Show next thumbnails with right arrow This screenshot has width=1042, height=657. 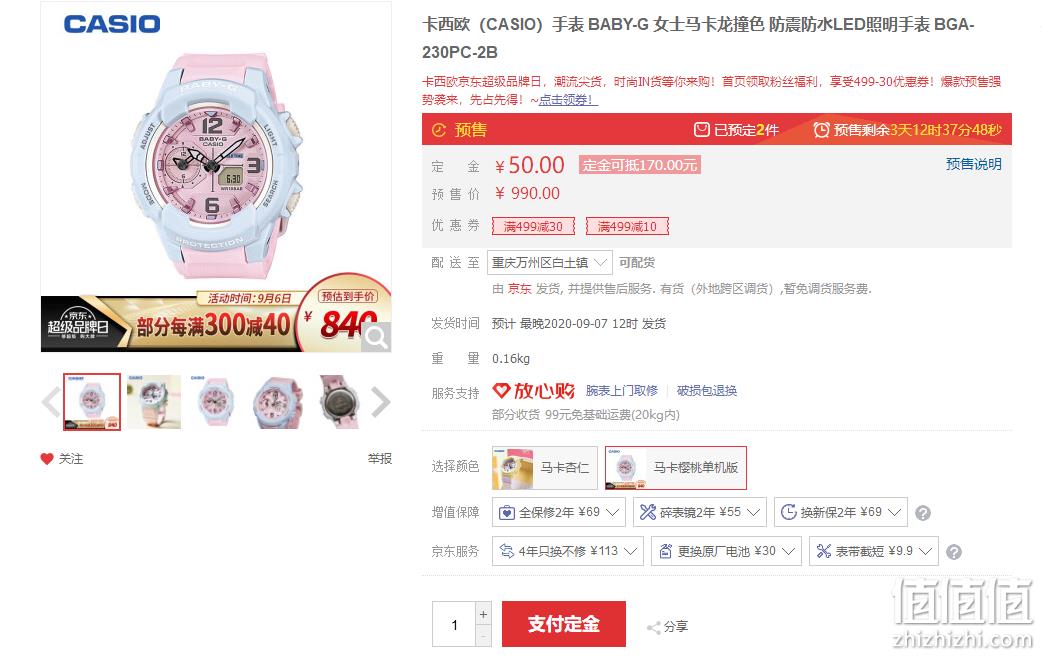(x=379, y=402)
